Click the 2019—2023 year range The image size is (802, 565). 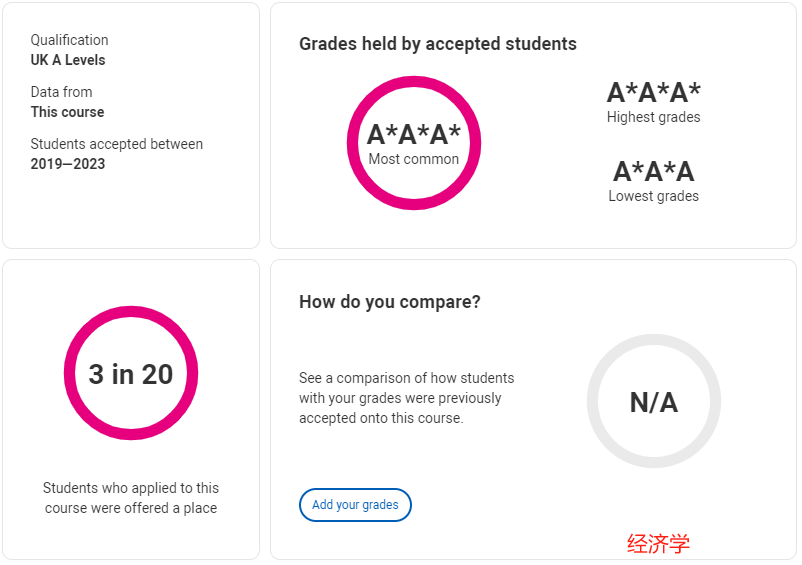68,164
